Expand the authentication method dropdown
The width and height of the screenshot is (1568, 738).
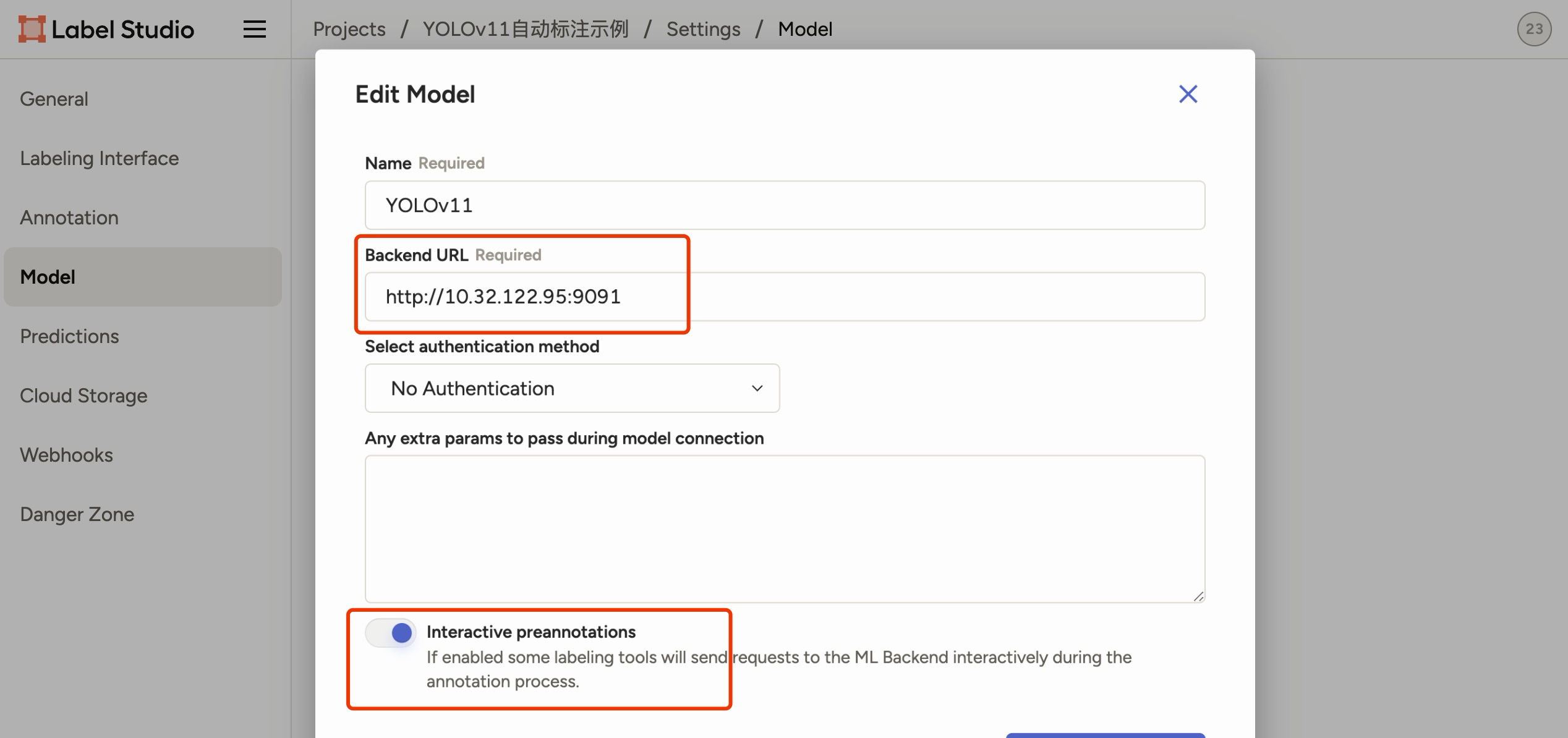pos(571,388)
